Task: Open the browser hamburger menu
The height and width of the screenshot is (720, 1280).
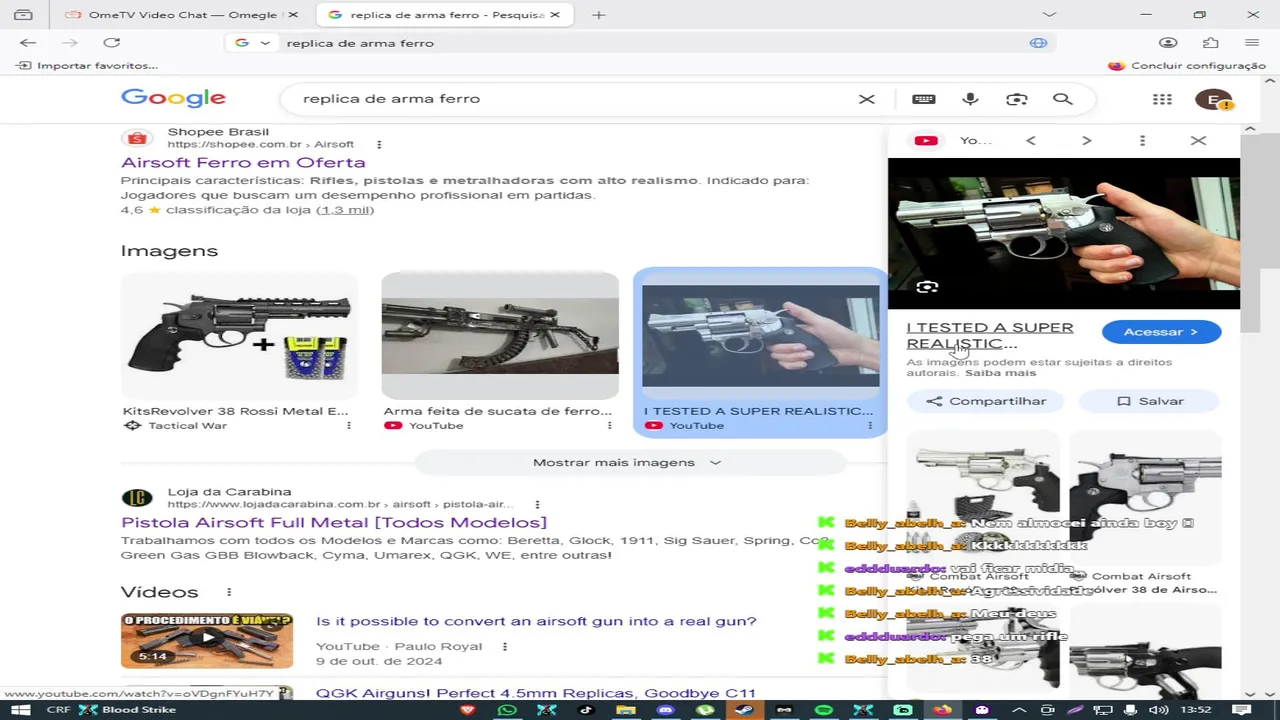Action: (1252, 43)
